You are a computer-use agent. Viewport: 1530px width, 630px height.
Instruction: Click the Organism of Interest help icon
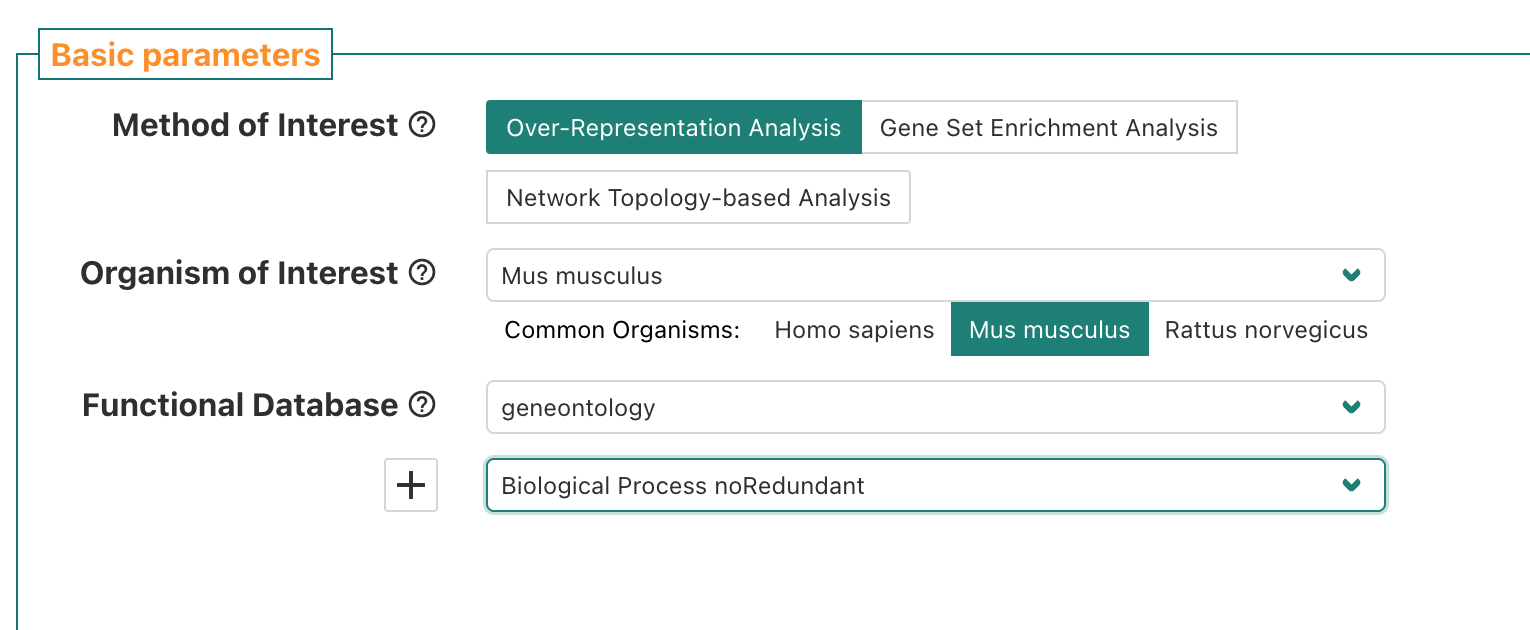pos(423,273)
